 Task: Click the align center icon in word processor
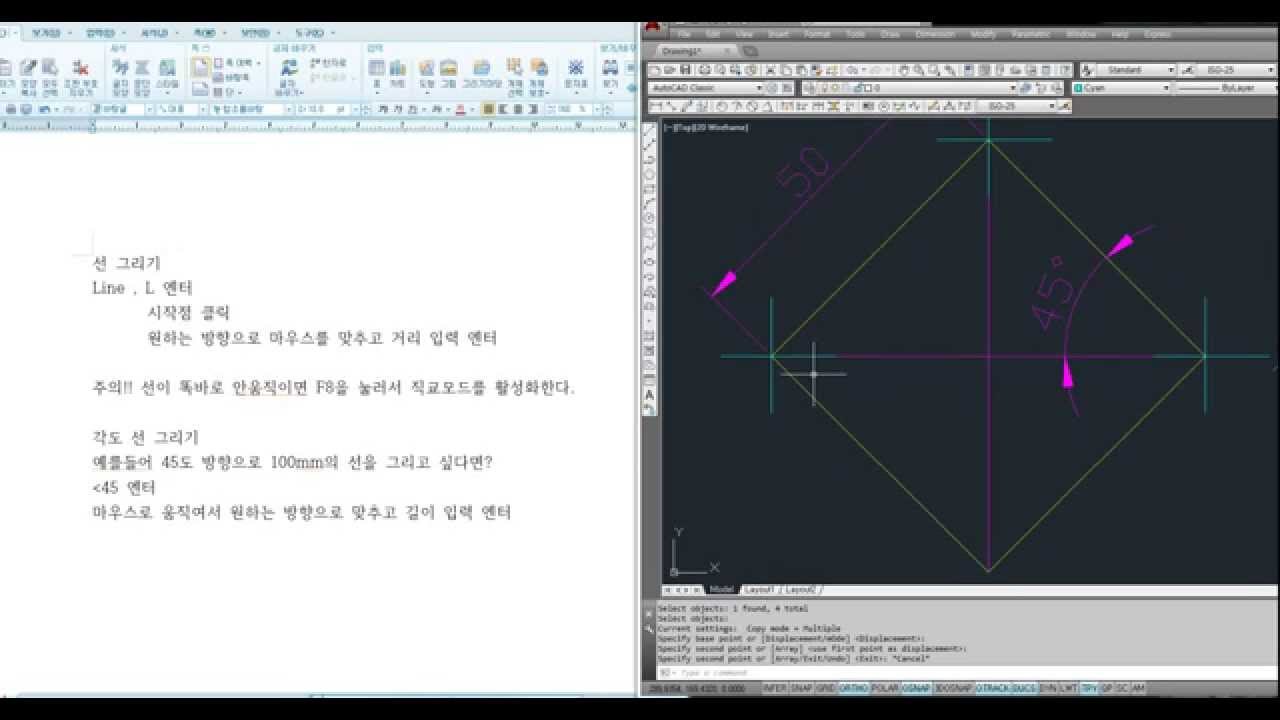516,108
